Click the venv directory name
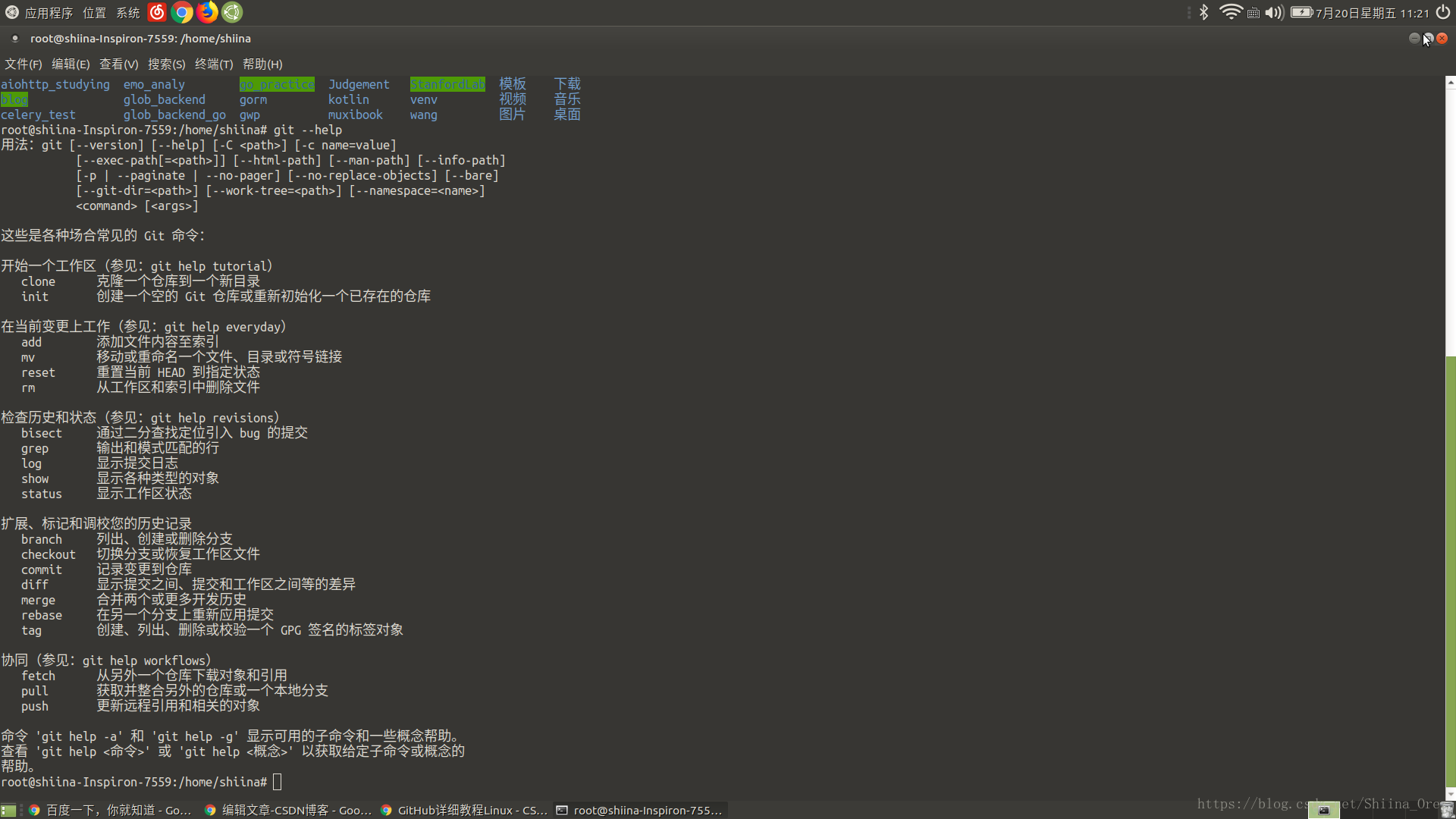The width and height of the screenshot is (1456, 819). (424, 99)
